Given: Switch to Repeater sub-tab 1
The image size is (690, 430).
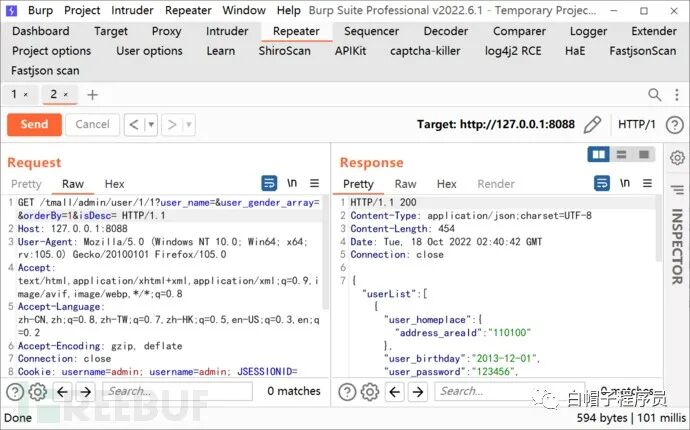Looking at the screenshot, I should pos(15,94).
